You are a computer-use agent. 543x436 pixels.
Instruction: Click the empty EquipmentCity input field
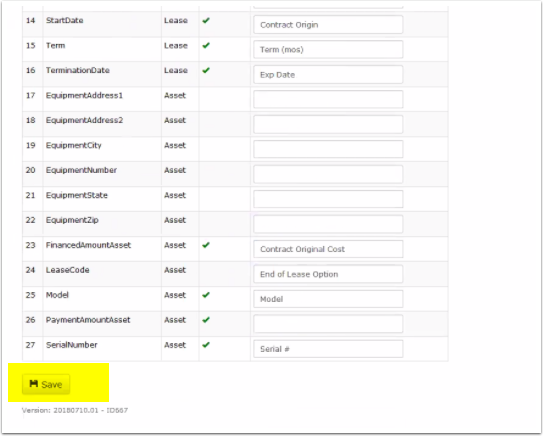(328, 149)
